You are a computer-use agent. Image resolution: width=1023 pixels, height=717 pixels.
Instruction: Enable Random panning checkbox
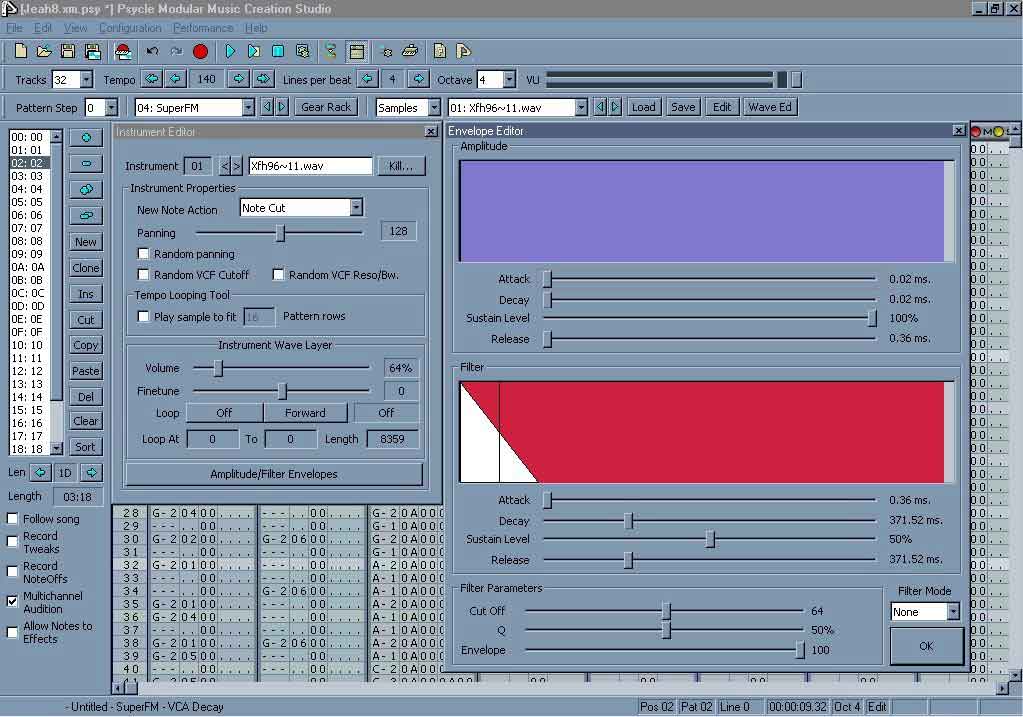144,254
